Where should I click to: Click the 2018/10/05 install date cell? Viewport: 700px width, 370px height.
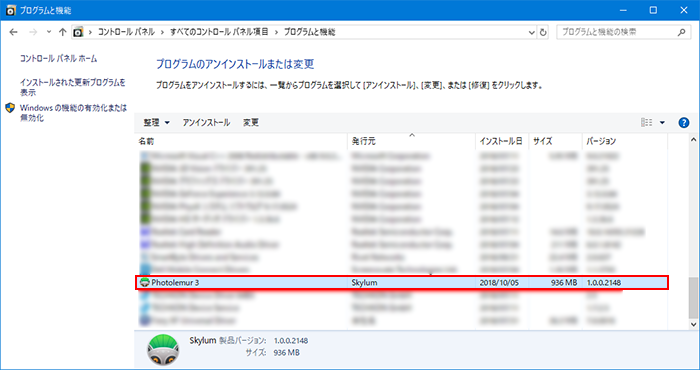[x=499, y=283]
